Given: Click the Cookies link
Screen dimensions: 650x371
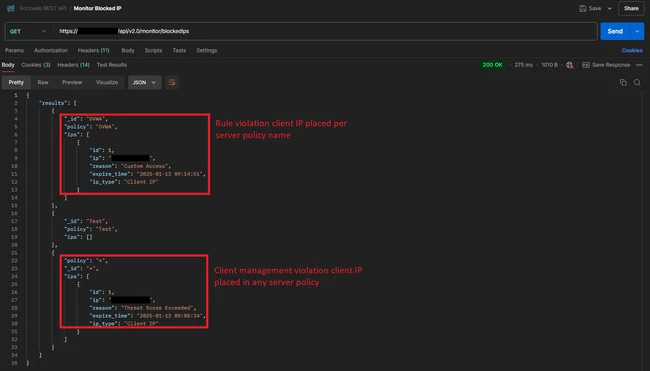Looking at the screenshot, I should (x=632, y=50).
